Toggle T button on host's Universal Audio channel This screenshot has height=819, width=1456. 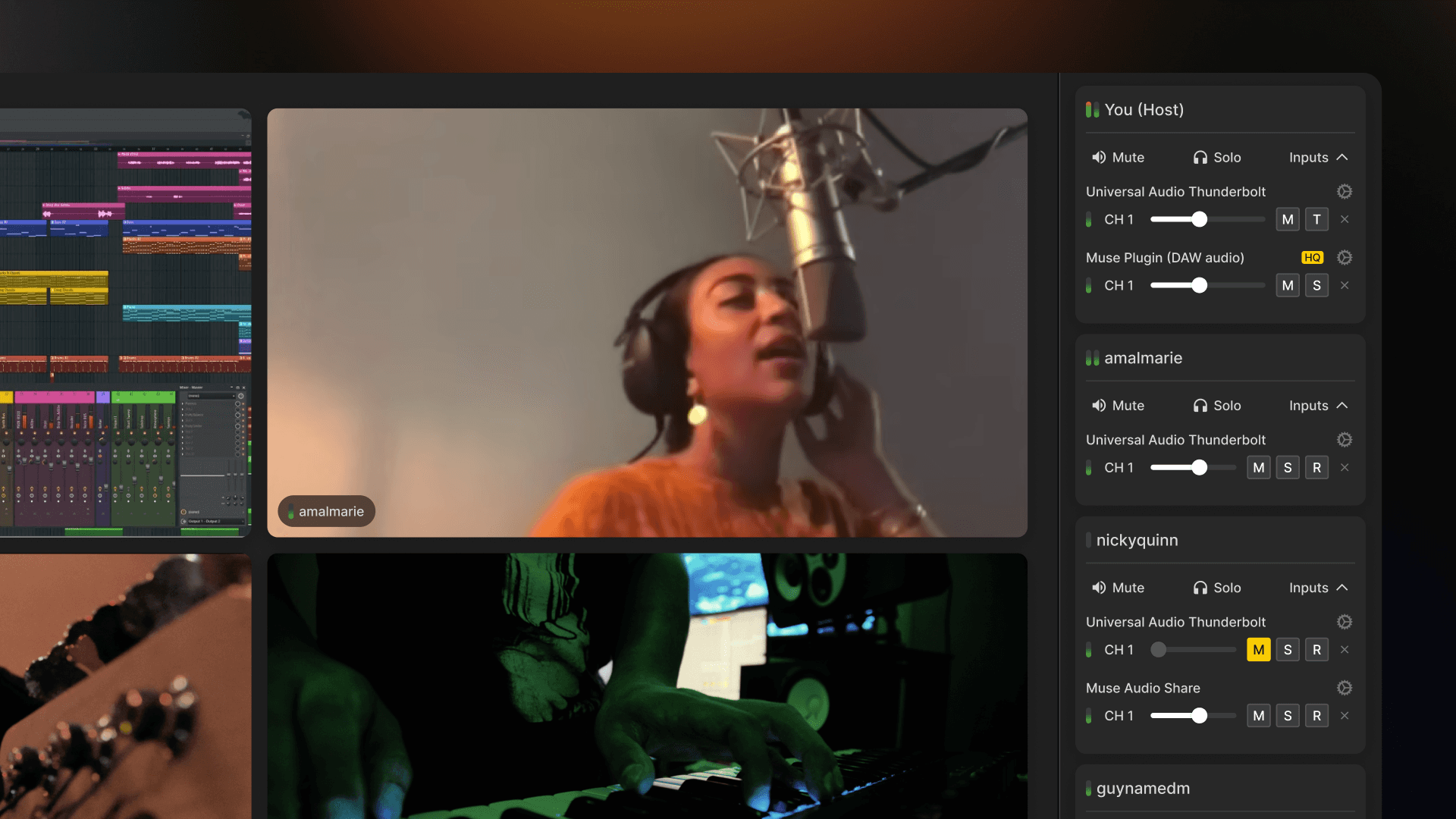[1316, 220]
